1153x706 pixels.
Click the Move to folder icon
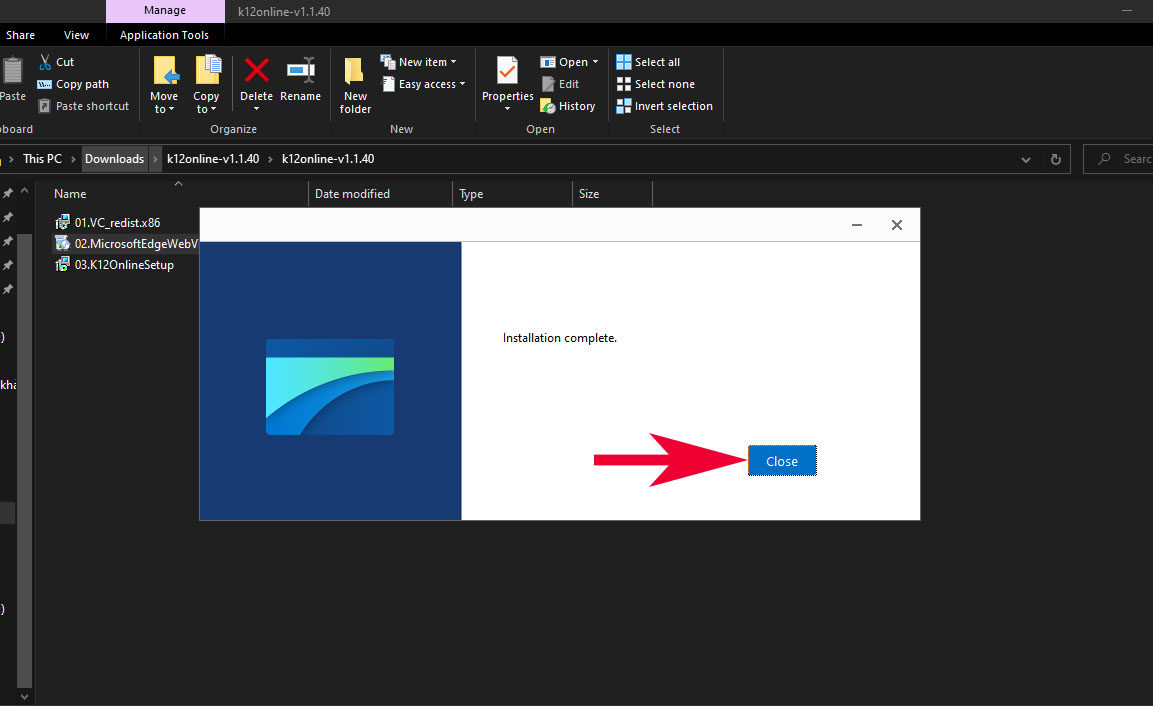164,72
